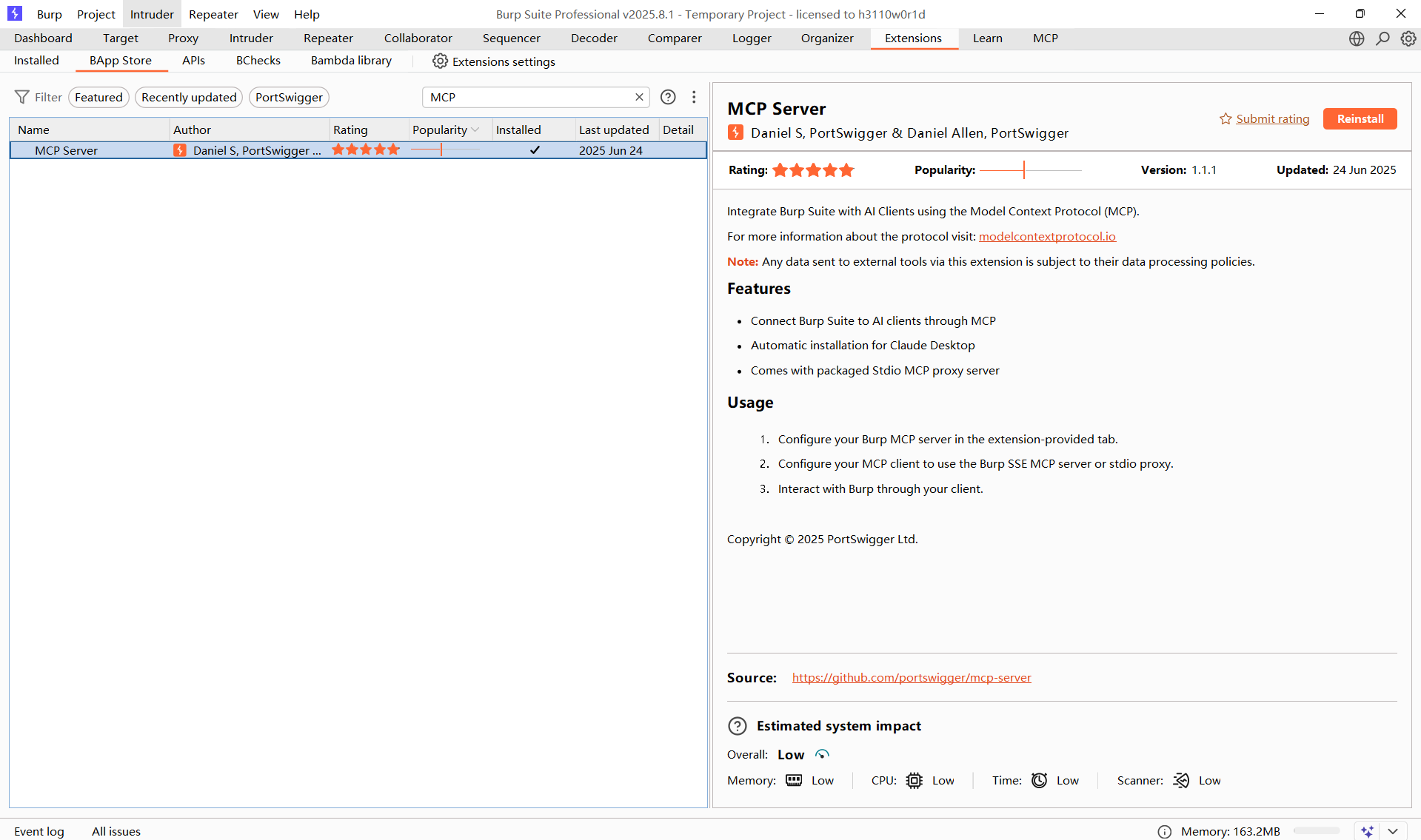Open settings with the top-right gear icon
The image size is (1421, 840).
1408,38
